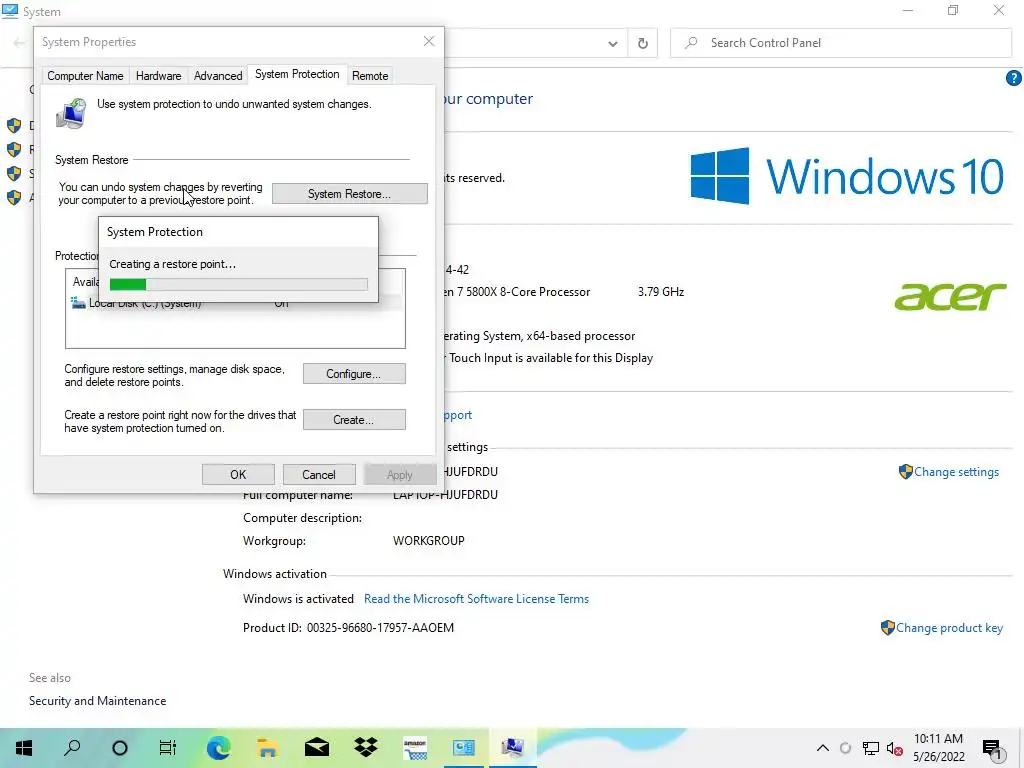1024x768 pixels.
Task: Switch to Control Panel taskbar window
Action: pyautogui.click(x=464, y=748)
